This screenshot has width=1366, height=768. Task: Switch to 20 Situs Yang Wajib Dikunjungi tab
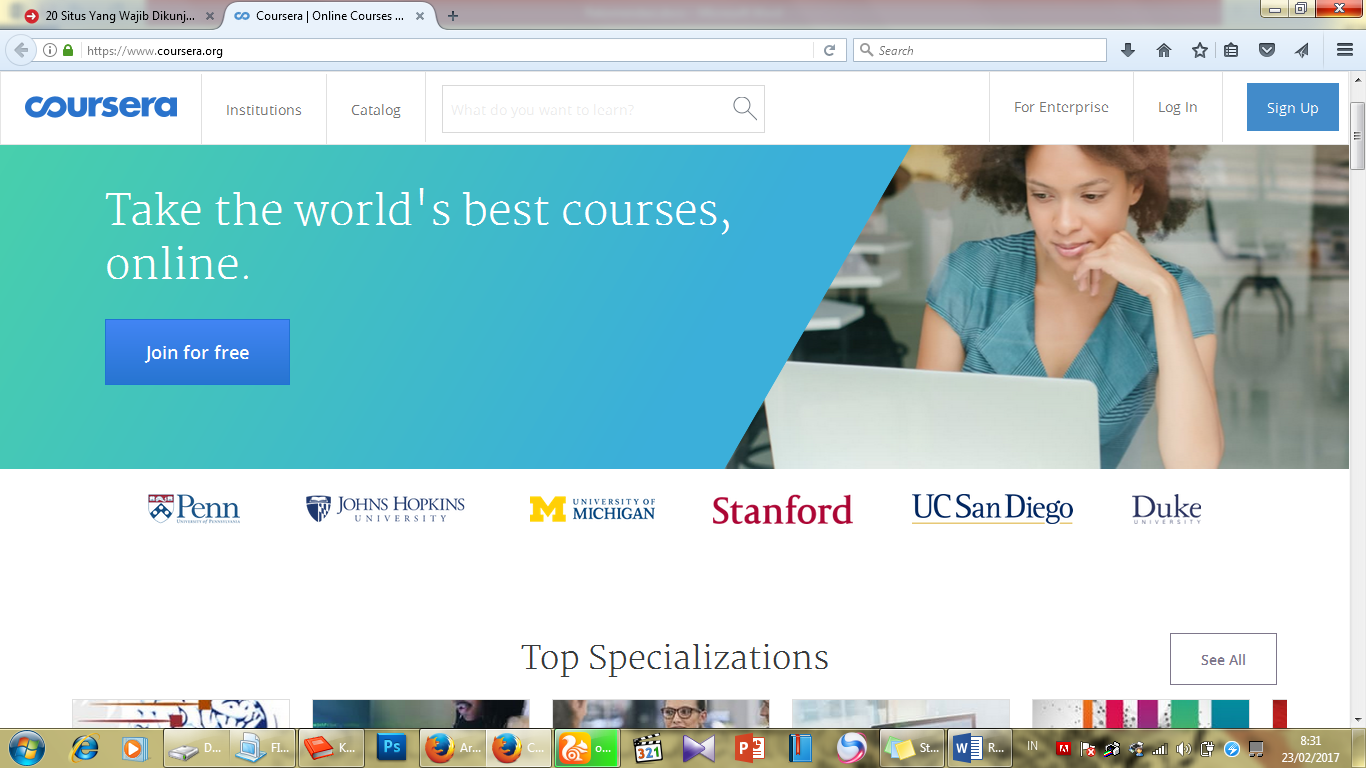click(x=120, y=16)
